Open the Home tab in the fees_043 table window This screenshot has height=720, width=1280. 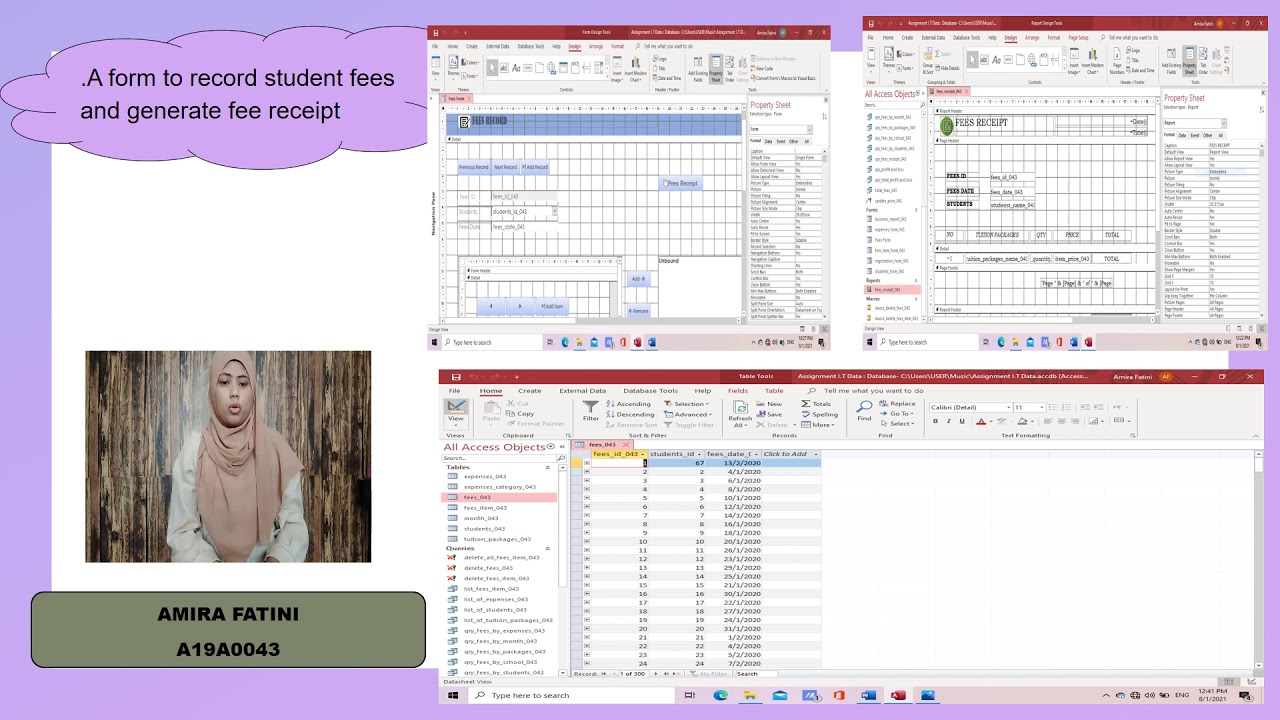pos(490,391)
